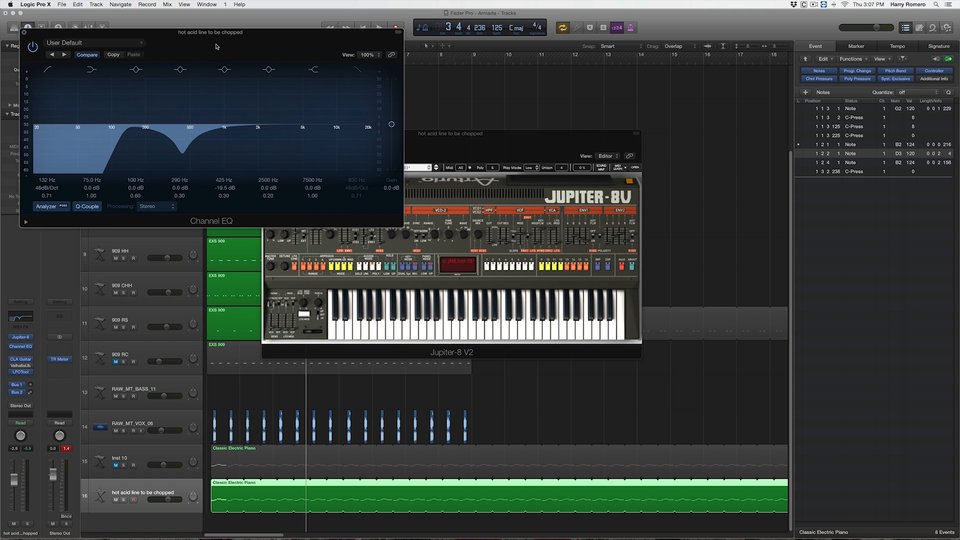Image resolution: width=960 pixels, height=540 pixels.
Task: Toggle MIDI In icon in event list
Action: pos(936,59)
